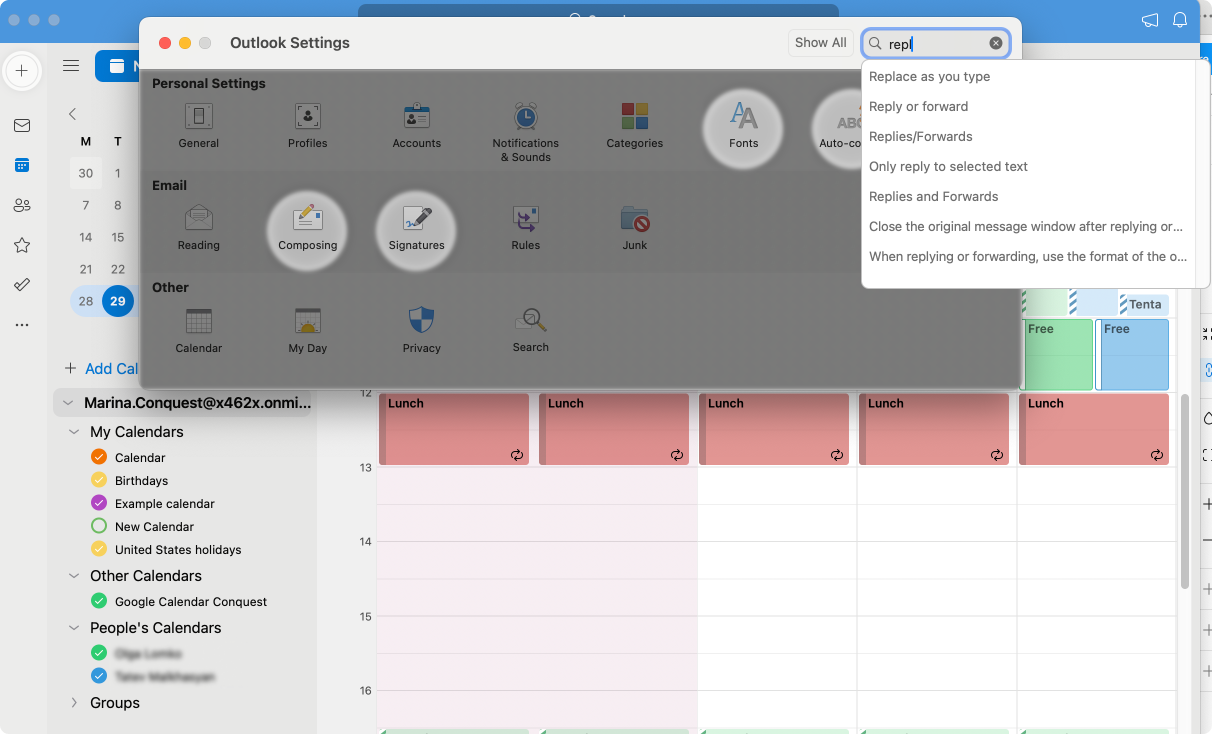Toggle the Birthdays calendar checkbox
The image size is (1212, 734).
(98, 480)
